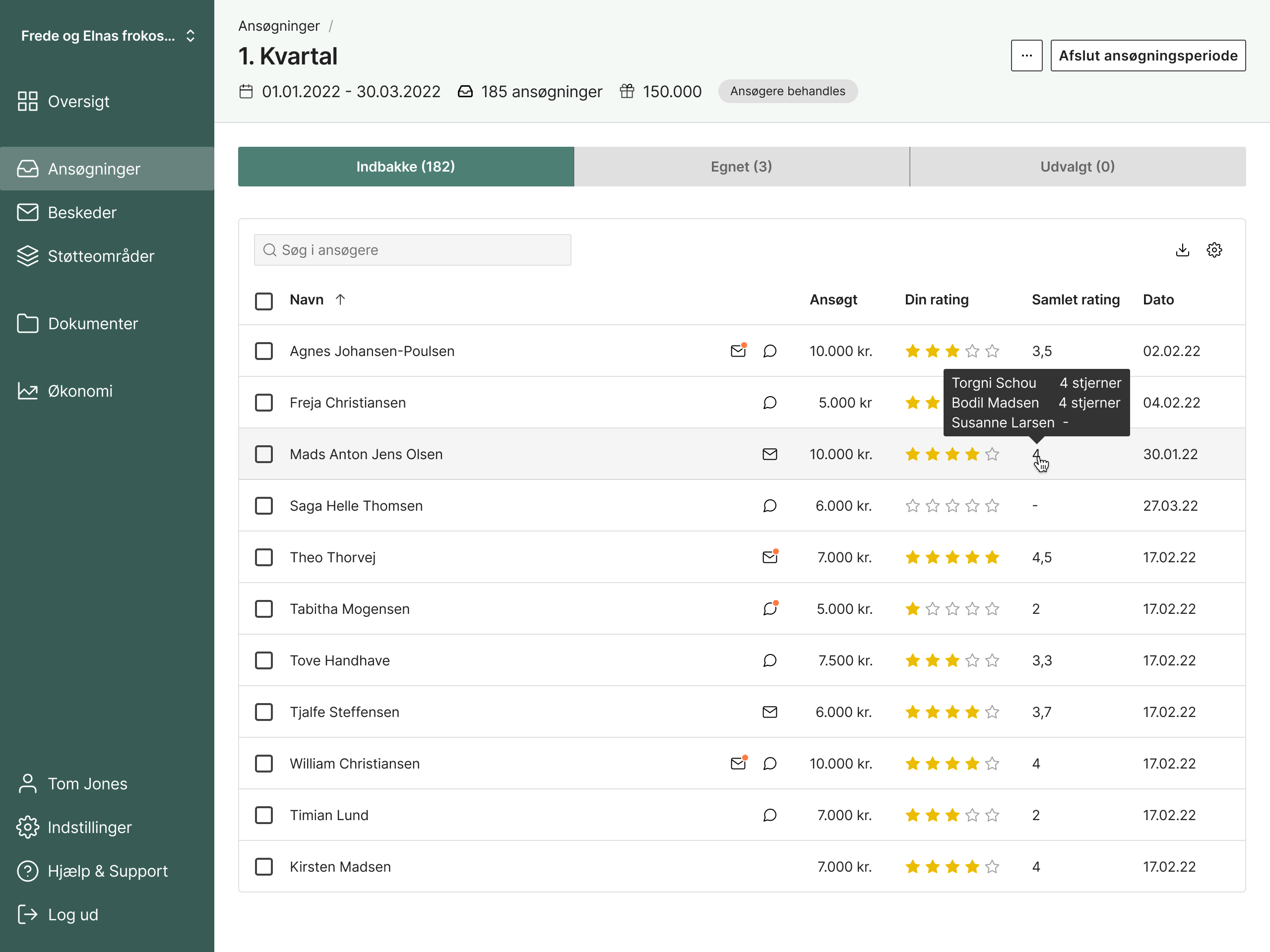This screenshot has height=952, width=1270.
Task: Download the applicant list
Action: [x=1183, y=249]
